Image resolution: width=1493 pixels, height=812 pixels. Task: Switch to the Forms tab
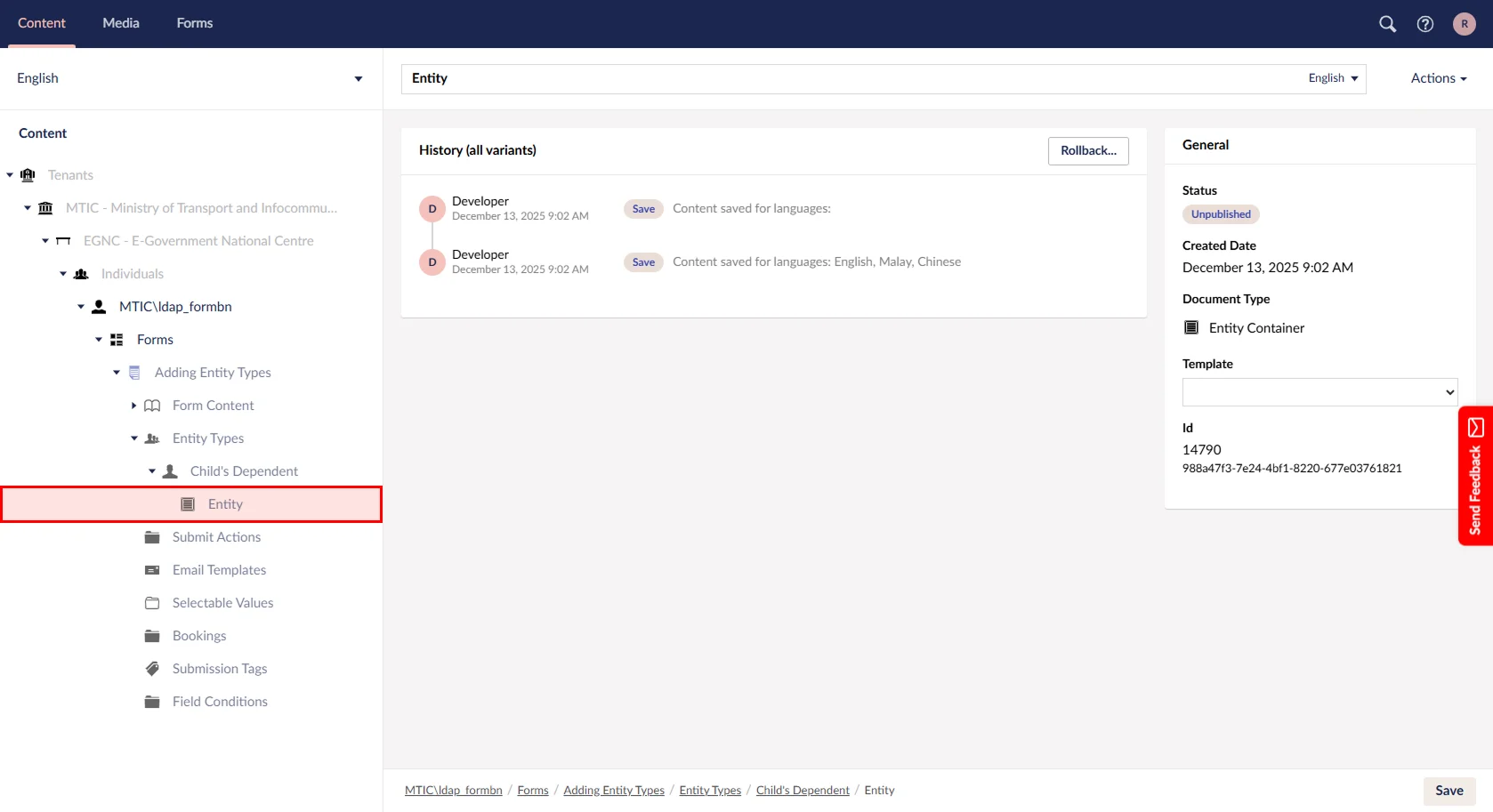[x=194, y=23]
